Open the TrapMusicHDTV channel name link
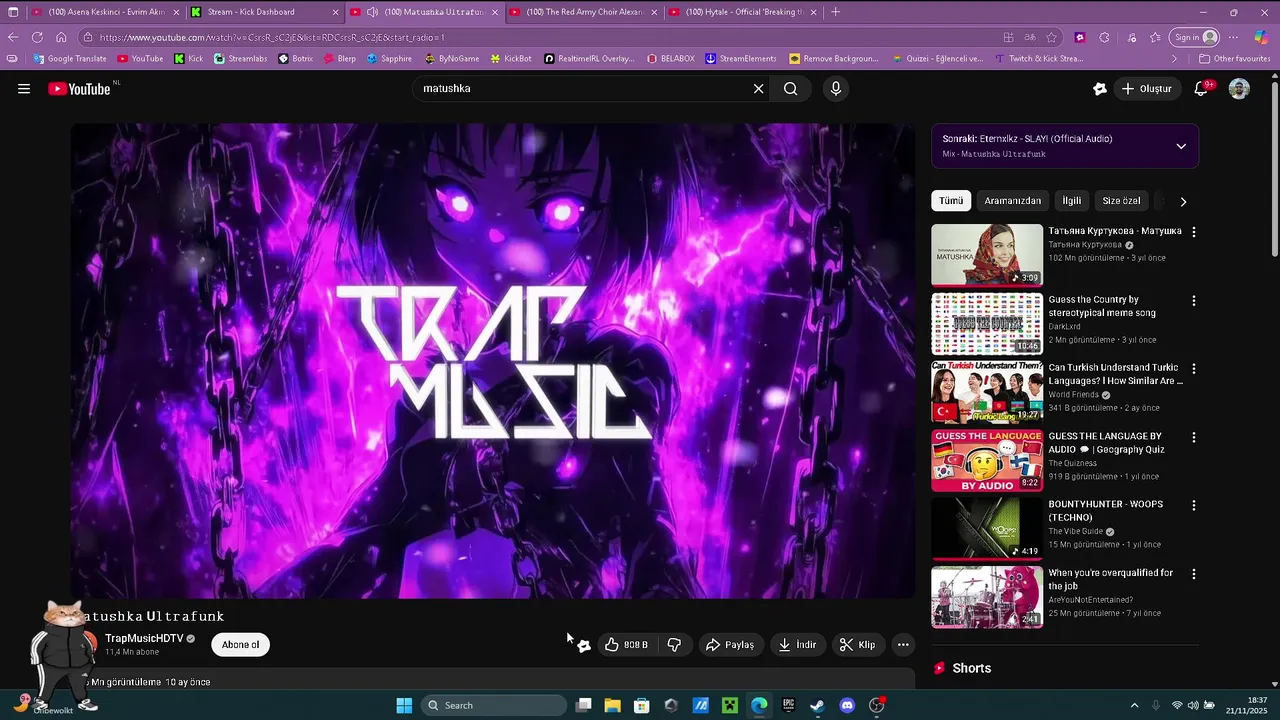The height and width of the screenshot is (720, 1280). coord(144,638)
